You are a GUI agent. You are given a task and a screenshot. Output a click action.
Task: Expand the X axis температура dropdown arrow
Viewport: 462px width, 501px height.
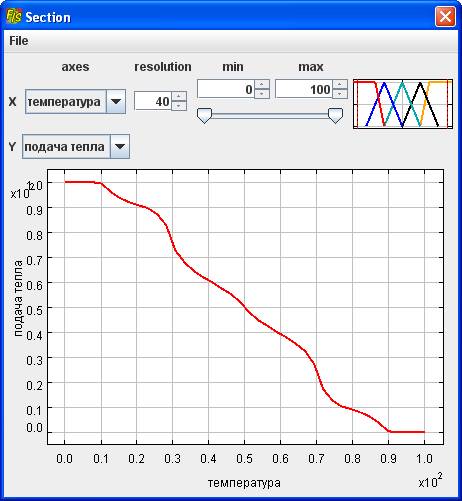(x=116, y=101)
